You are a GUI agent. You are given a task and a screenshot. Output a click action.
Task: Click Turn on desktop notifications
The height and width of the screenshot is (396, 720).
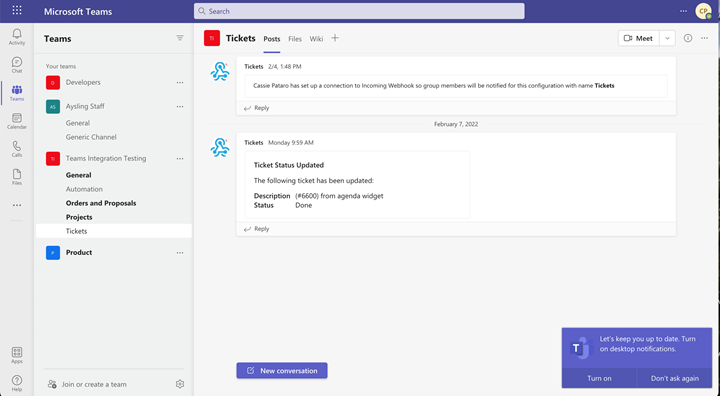pyautogui.click(x=599, y=379)
